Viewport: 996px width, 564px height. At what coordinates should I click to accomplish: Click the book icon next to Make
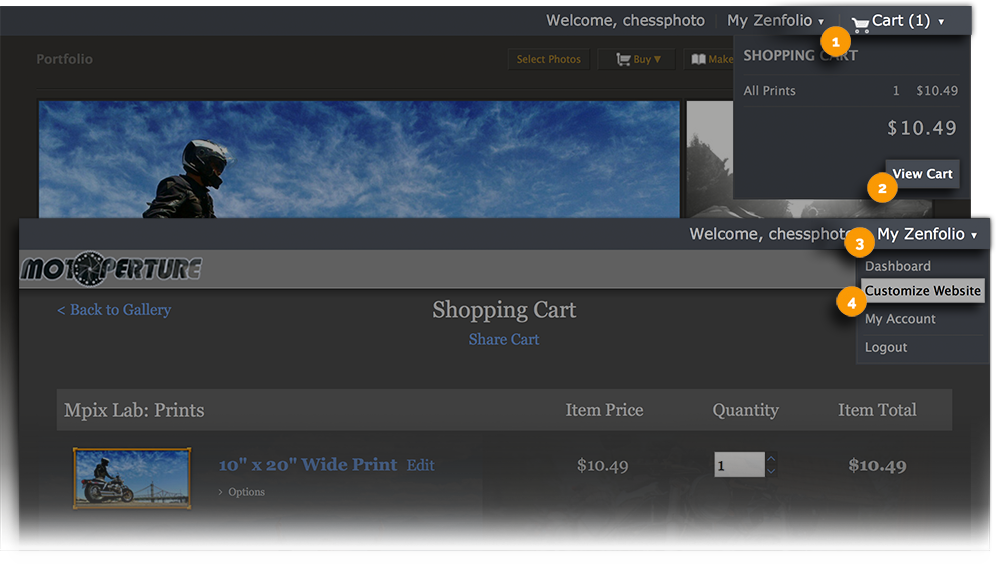(x=698, y=59)
